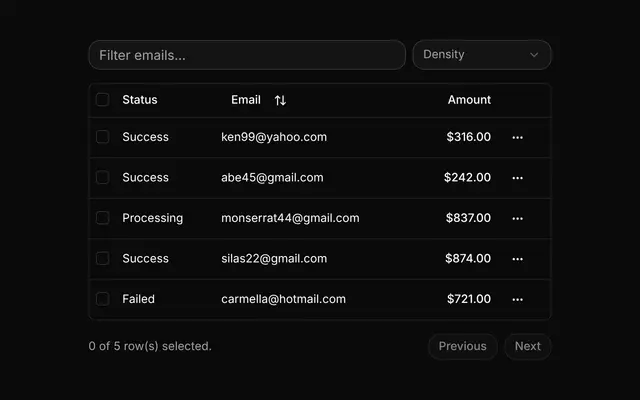Go to the Next page
Image resolution: width=640 pixels, height=400 pixels.
click(x=528, y=347)
